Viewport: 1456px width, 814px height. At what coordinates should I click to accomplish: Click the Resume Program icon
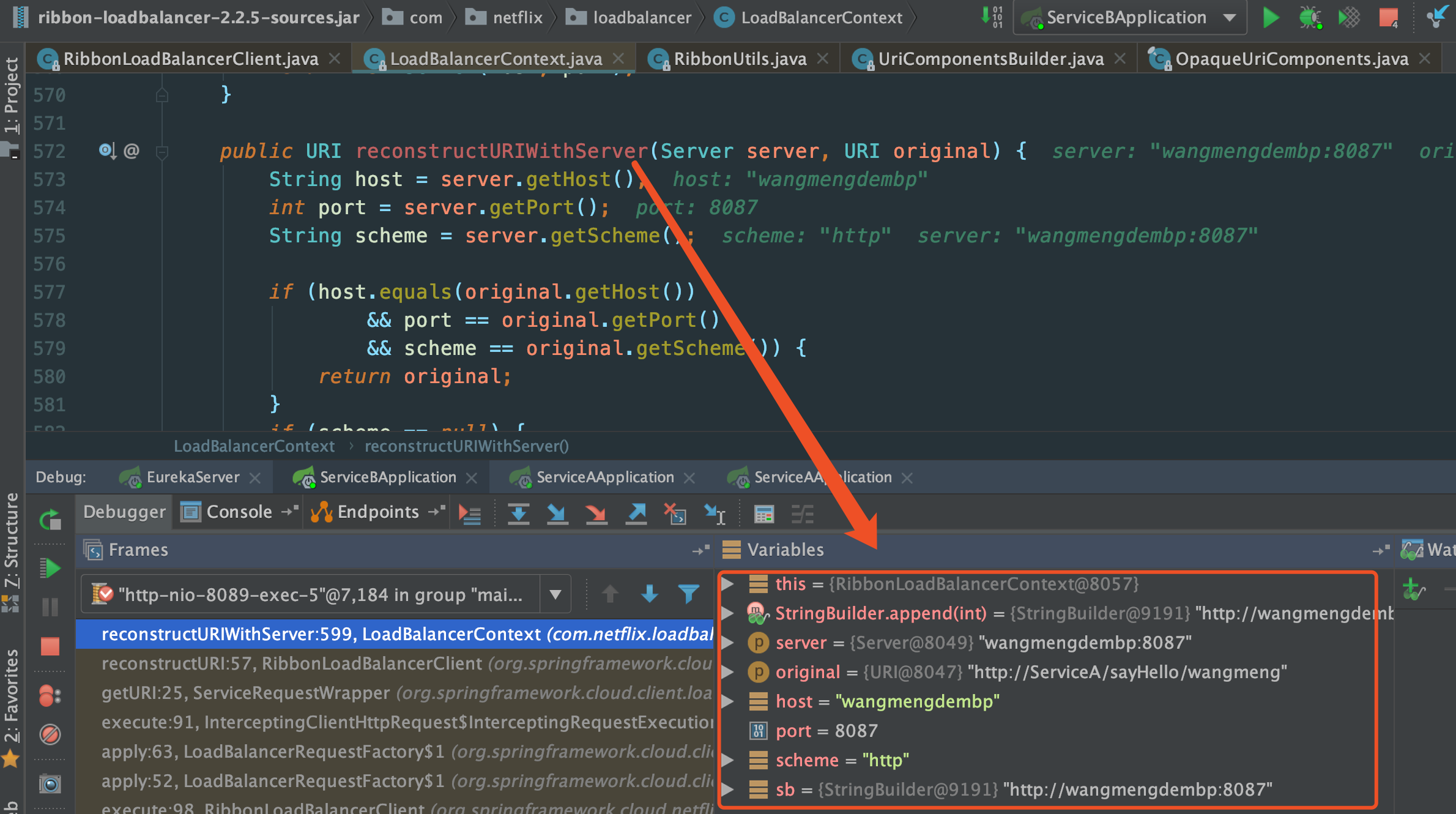click(x=50, y=568)
